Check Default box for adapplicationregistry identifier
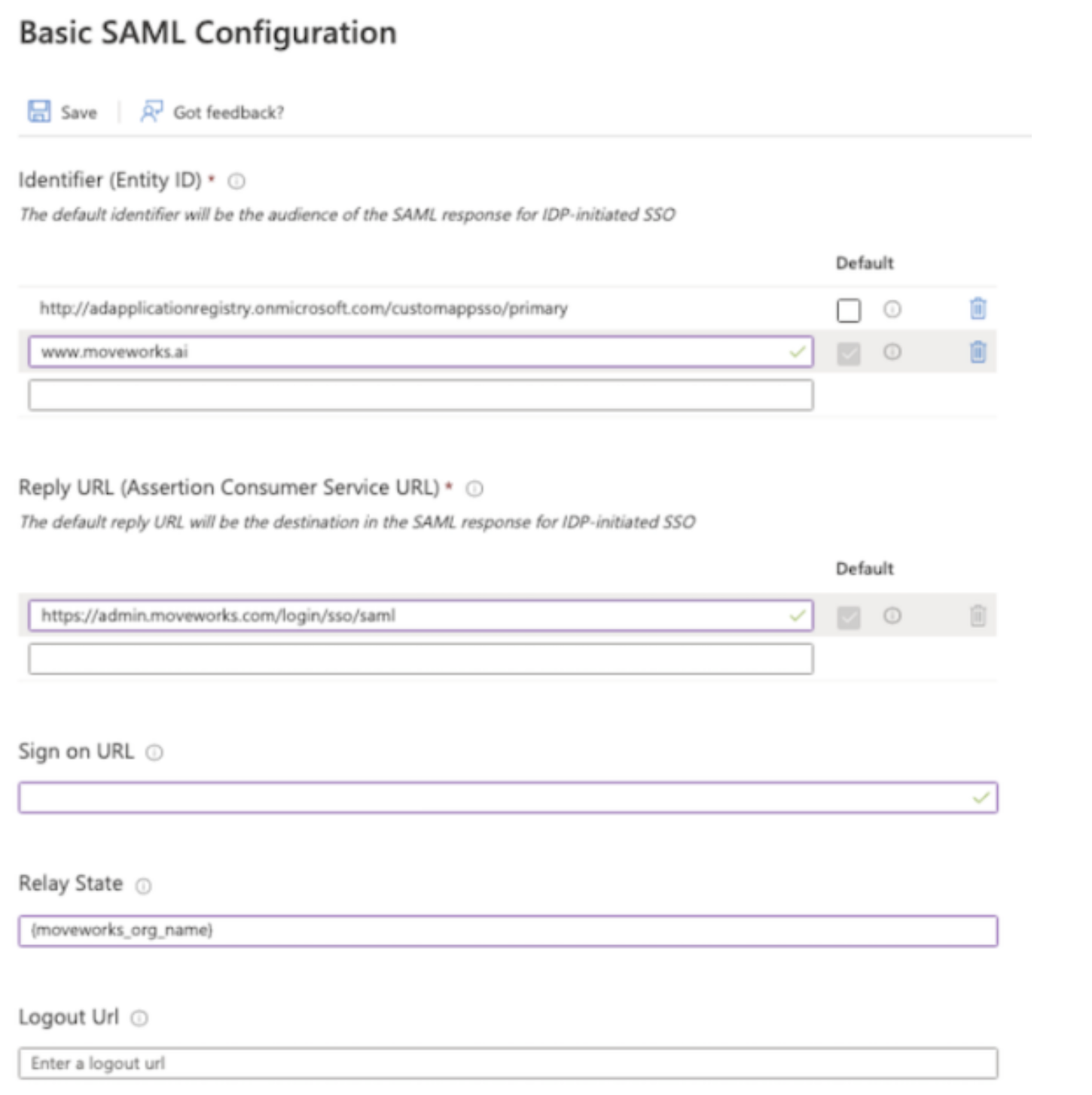Image resolution: width=1092 pixels, height=1095 pixels. click(x=848, y=310)
